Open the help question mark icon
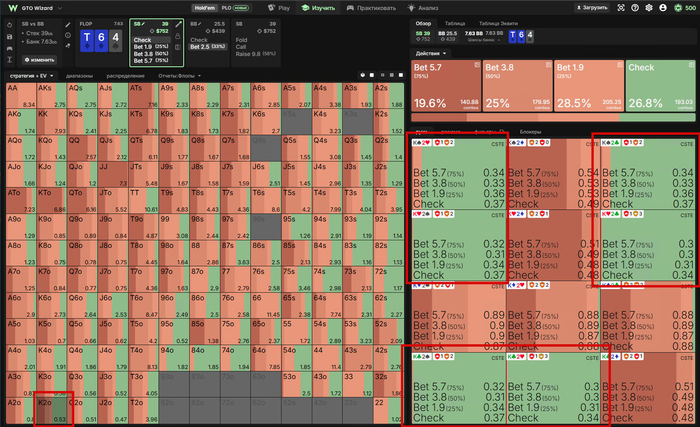700x427 pixels. click(x=635, y=8)
